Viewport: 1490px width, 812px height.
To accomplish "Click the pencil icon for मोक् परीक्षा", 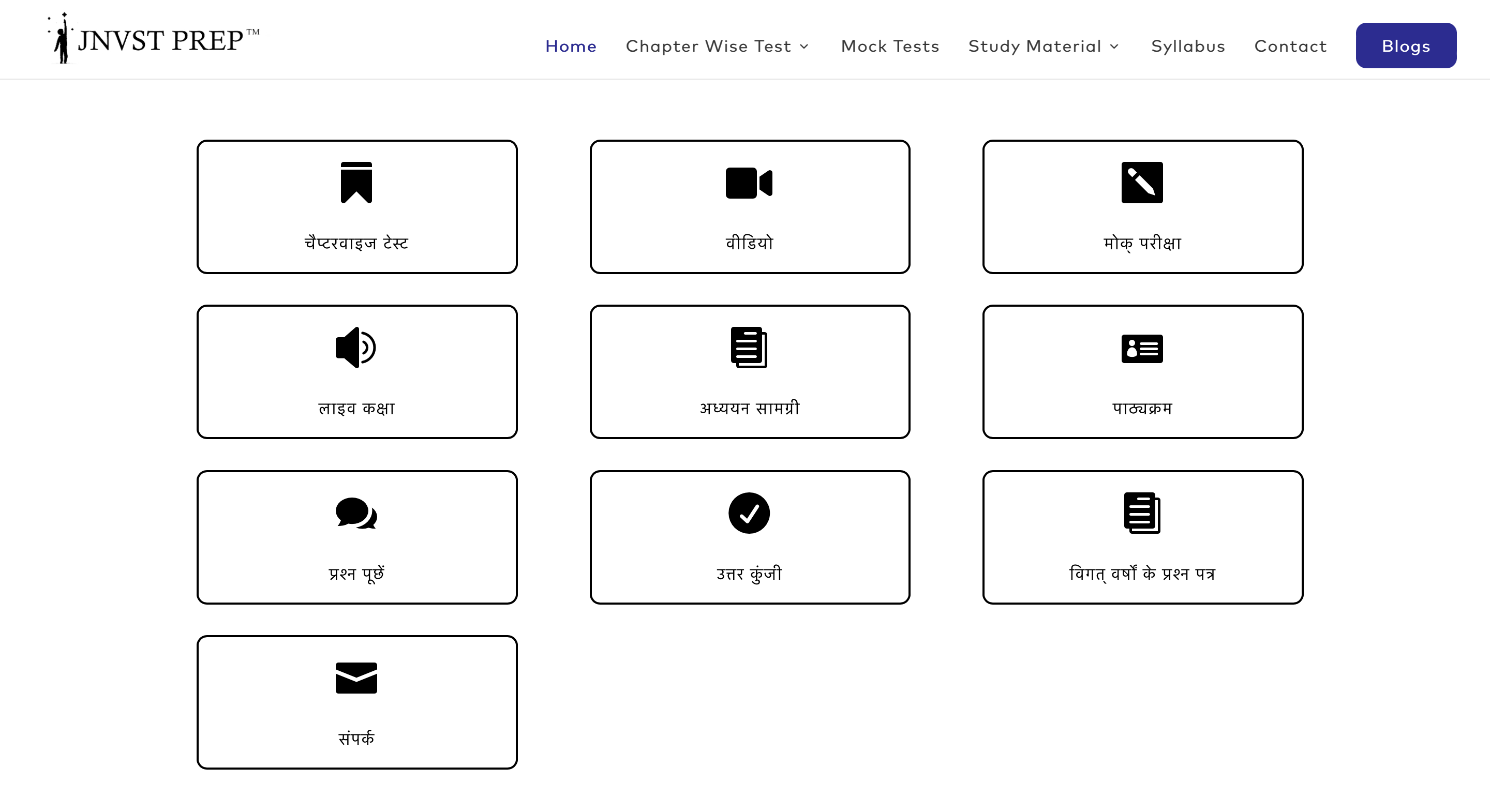I will tap(1142, 183).
